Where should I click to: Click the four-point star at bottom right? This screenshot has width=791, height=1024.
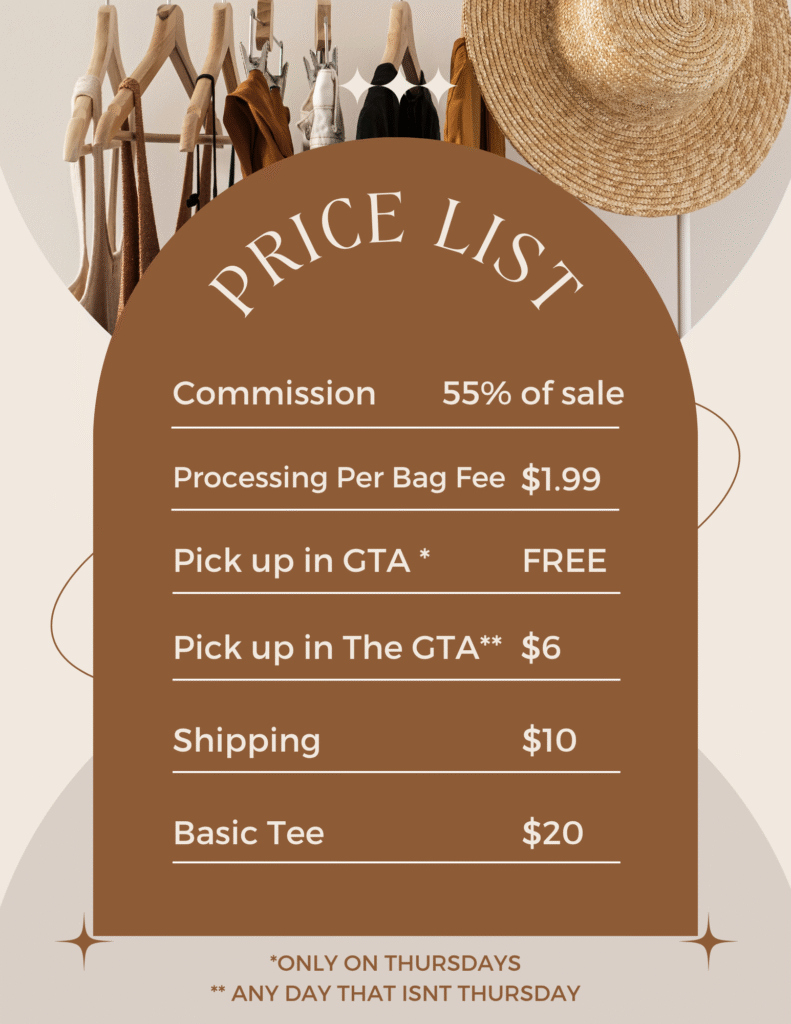coord(709,941)
